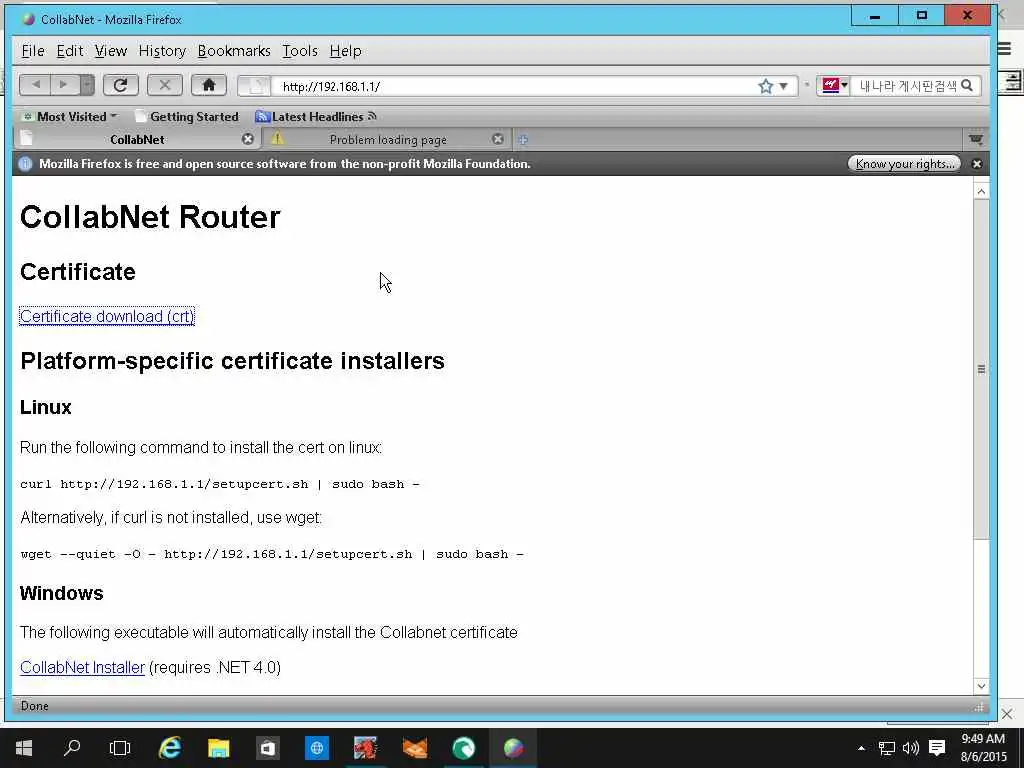Click the Know your rights button
This screenshot has height=768, width=1024.
904,164
